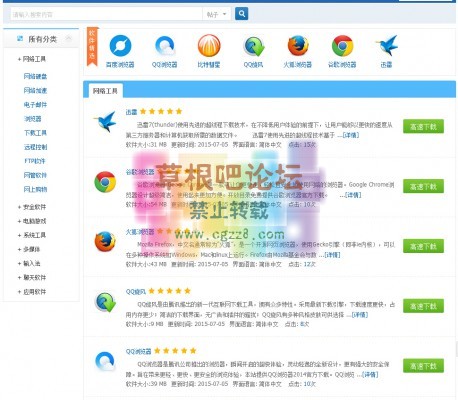Click 高速下载 button for QQ浏览器 entry
This screenshot has height=400, width=458.
(x=423, y=366)
